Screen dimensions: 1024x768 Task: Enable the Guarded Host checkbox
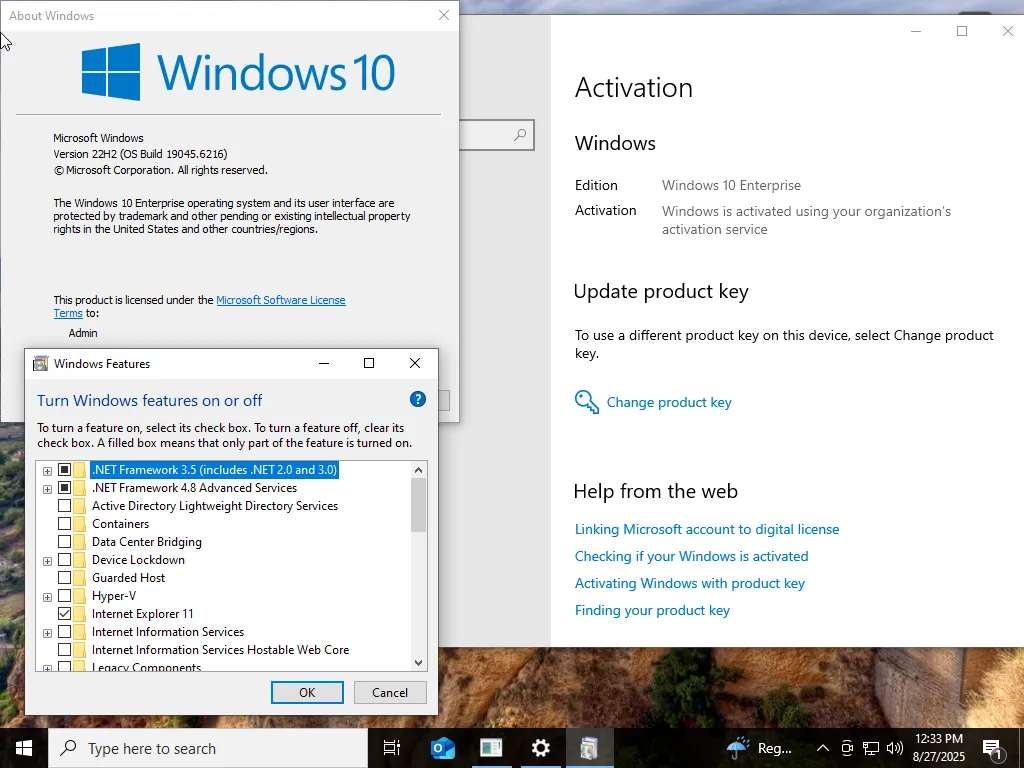(x=64, y=577)
